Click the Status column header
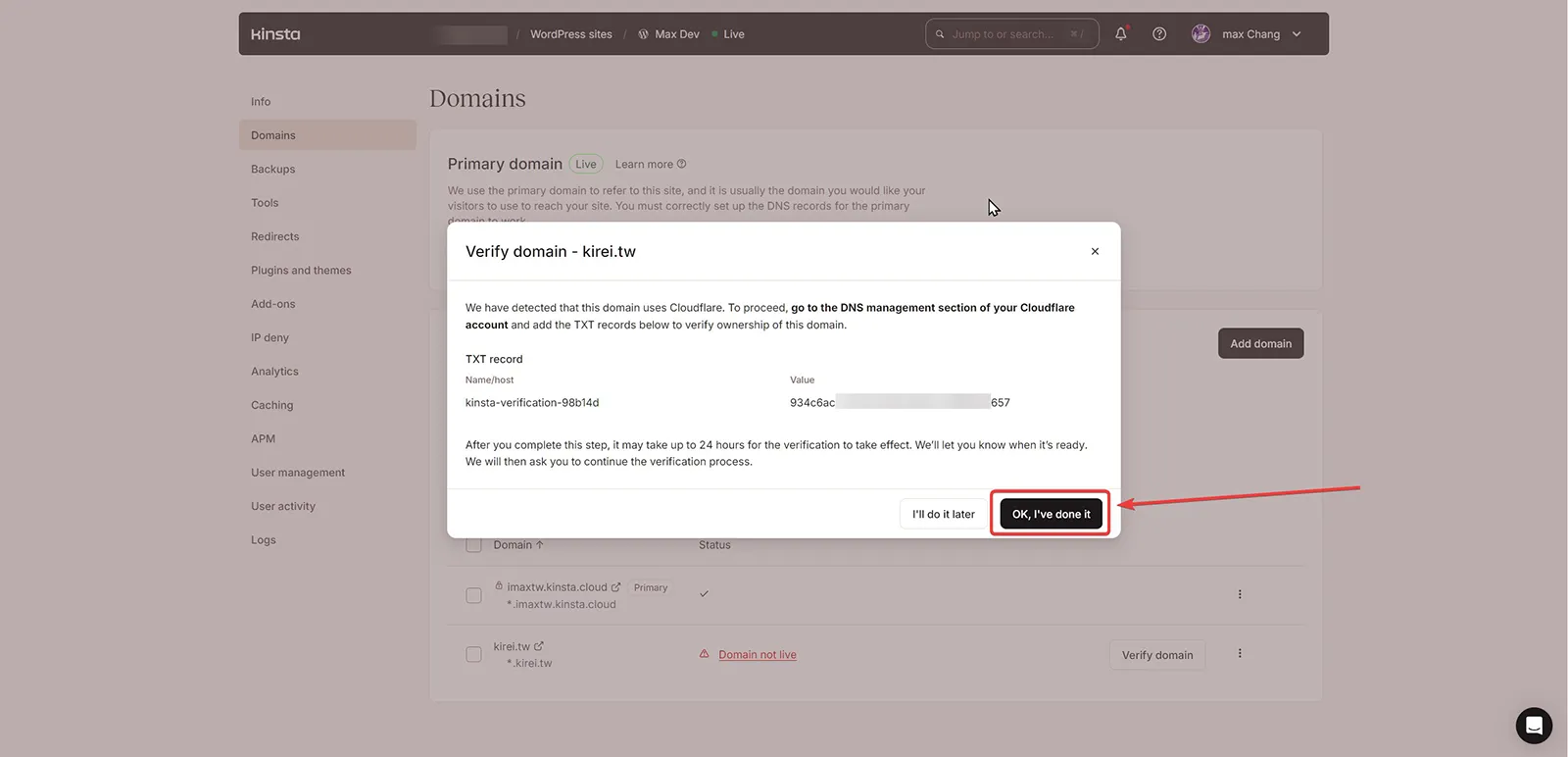Image resolution: width=1568 pixels, height=757 pixels. [x=714, y=545]
